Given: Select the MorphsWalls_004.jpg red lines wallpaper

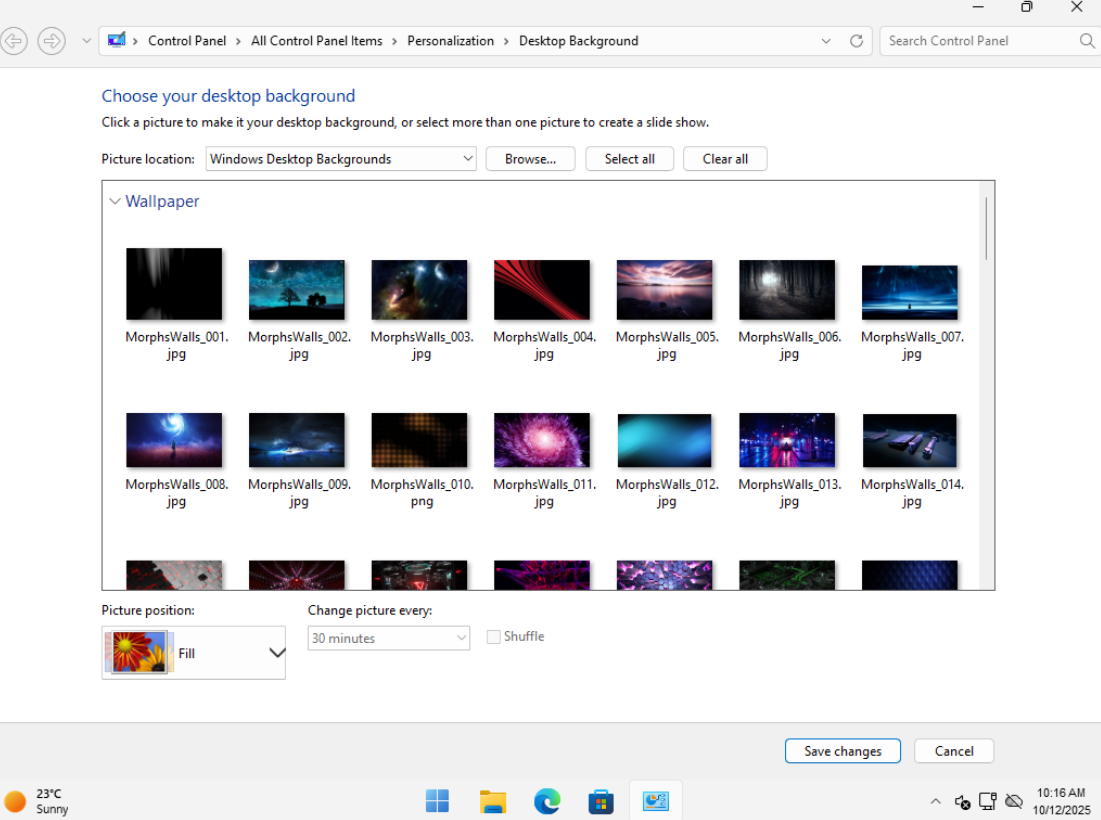Looking at the screenshot, I should tap(542, 290).
